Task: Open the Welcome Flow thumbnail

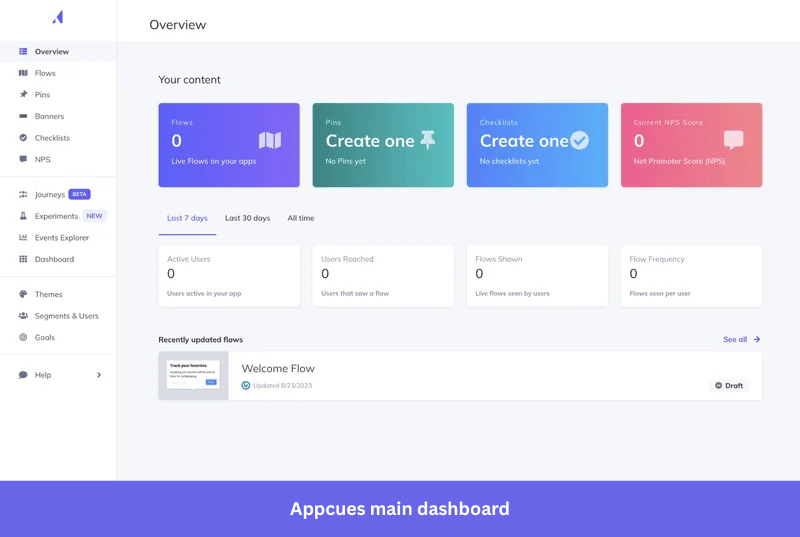Action: click(x=193, y=375)
